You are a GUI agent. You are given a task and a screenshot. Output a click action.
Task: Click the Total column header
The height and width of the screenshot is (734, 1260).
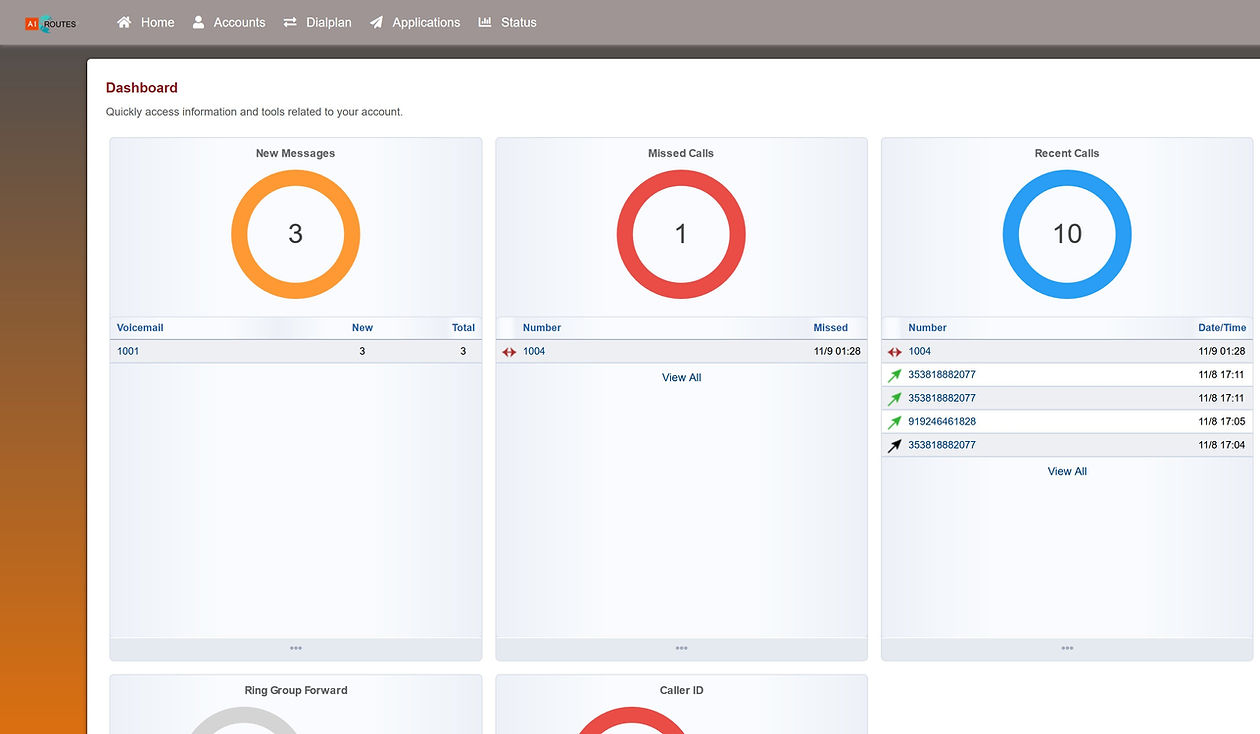coord(463,328)
